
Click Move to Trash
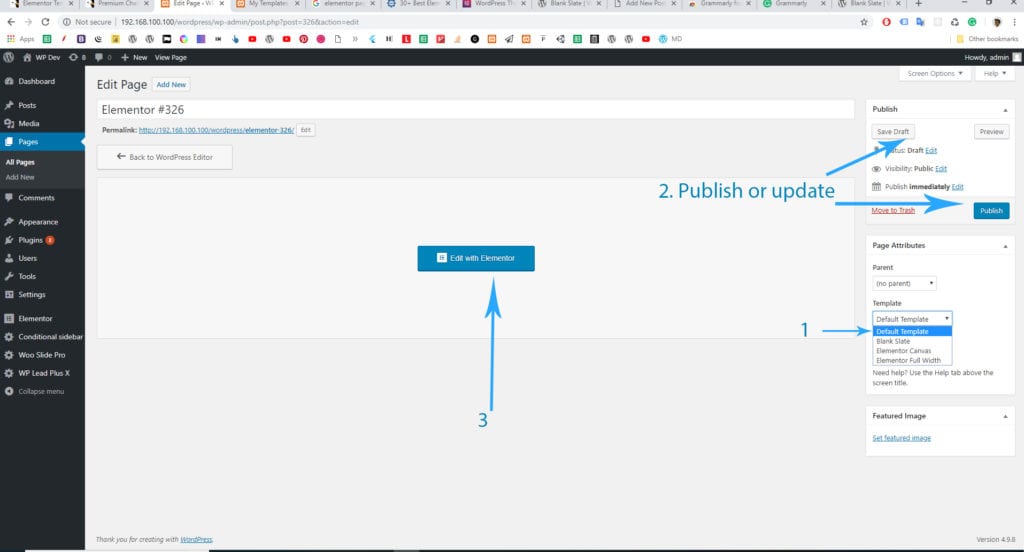(893, 210)
